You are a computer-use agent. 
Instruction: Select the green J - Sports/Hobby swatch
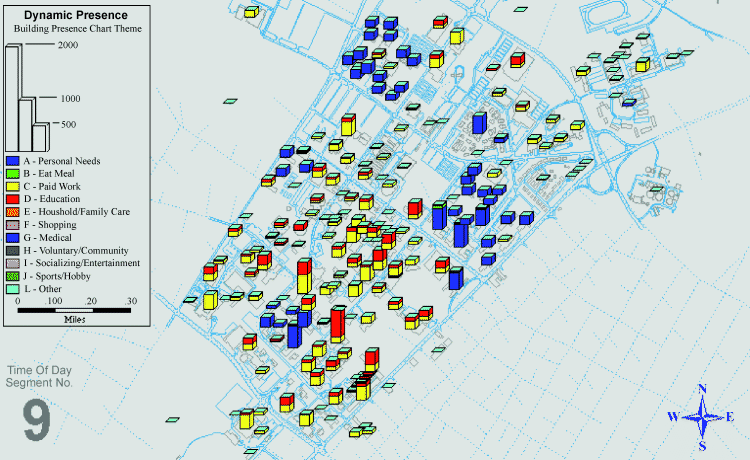pyautogui.click(x=12, y=276)
